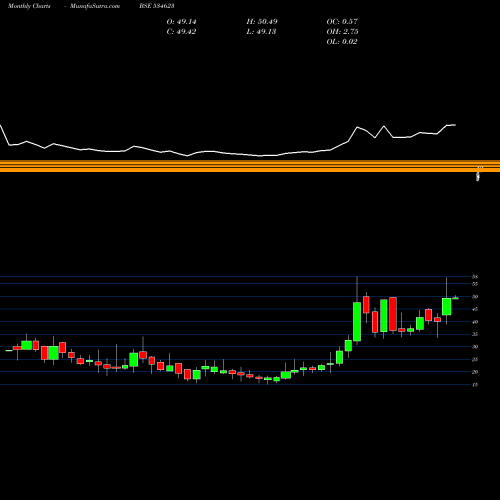Click the '30' price axis label

coord(475,347)
